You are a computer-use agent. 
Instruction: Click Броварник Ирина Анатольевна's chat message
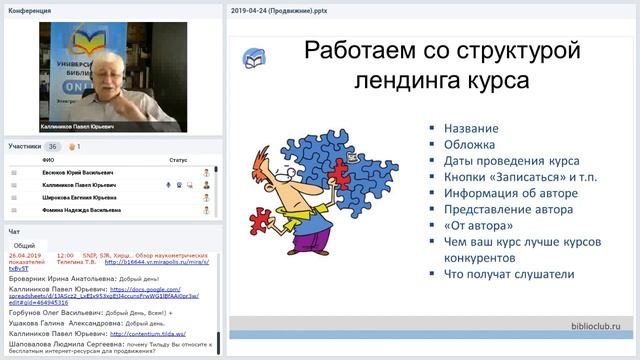84,279
